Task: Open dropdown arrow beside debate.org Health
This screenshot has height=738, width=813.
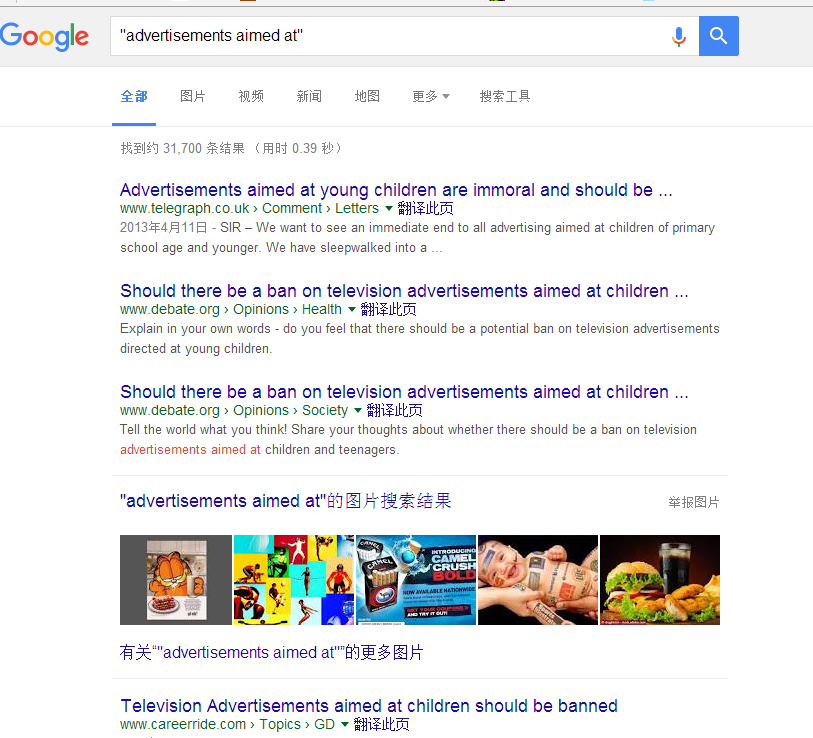Action: pyautogui.click(x=352, y=310)
